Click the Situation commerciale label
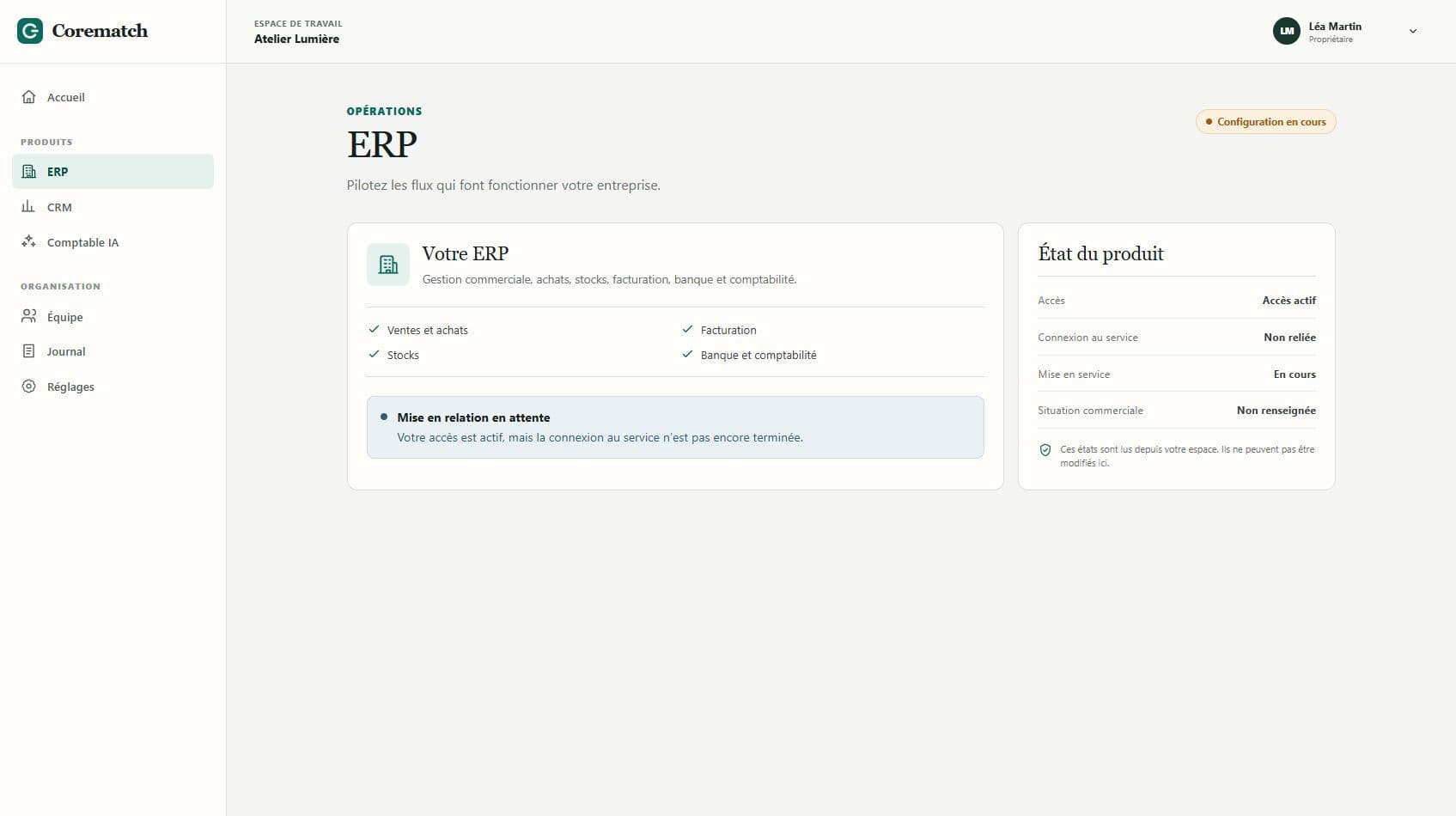The width and height of the screenshot is (1456, 816). click(x=1090, y=411)
